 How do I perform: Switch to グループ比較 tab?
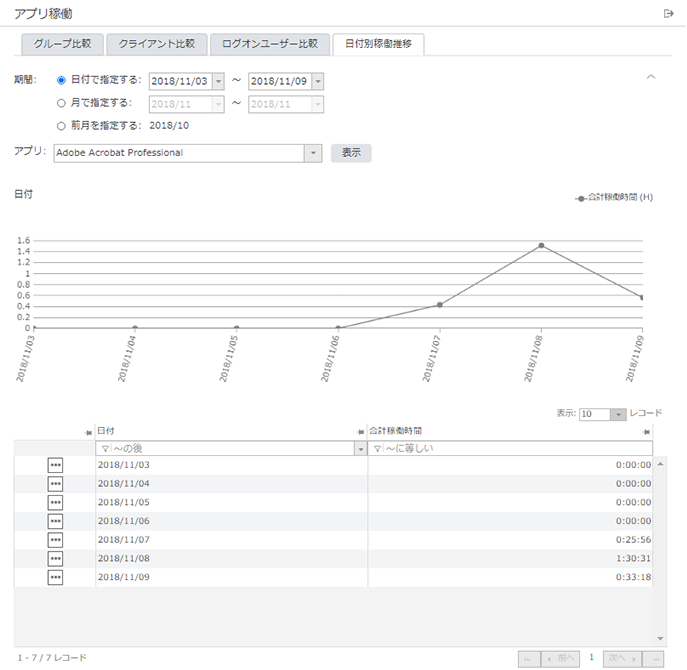[x=62, y=44]
